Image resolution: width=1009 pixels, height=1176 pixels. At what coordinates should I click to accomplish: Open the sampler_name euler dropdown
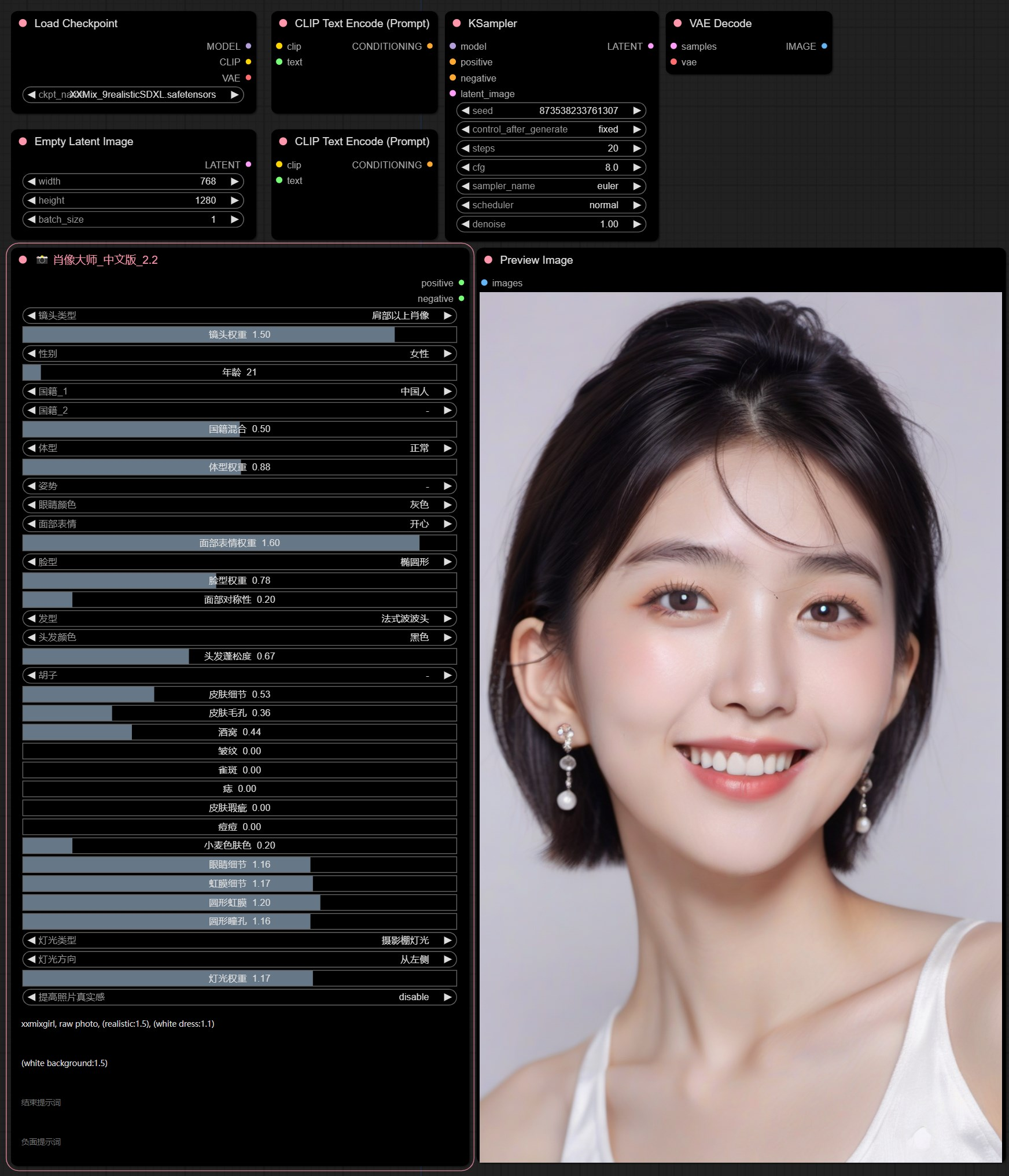coord(551,186)
